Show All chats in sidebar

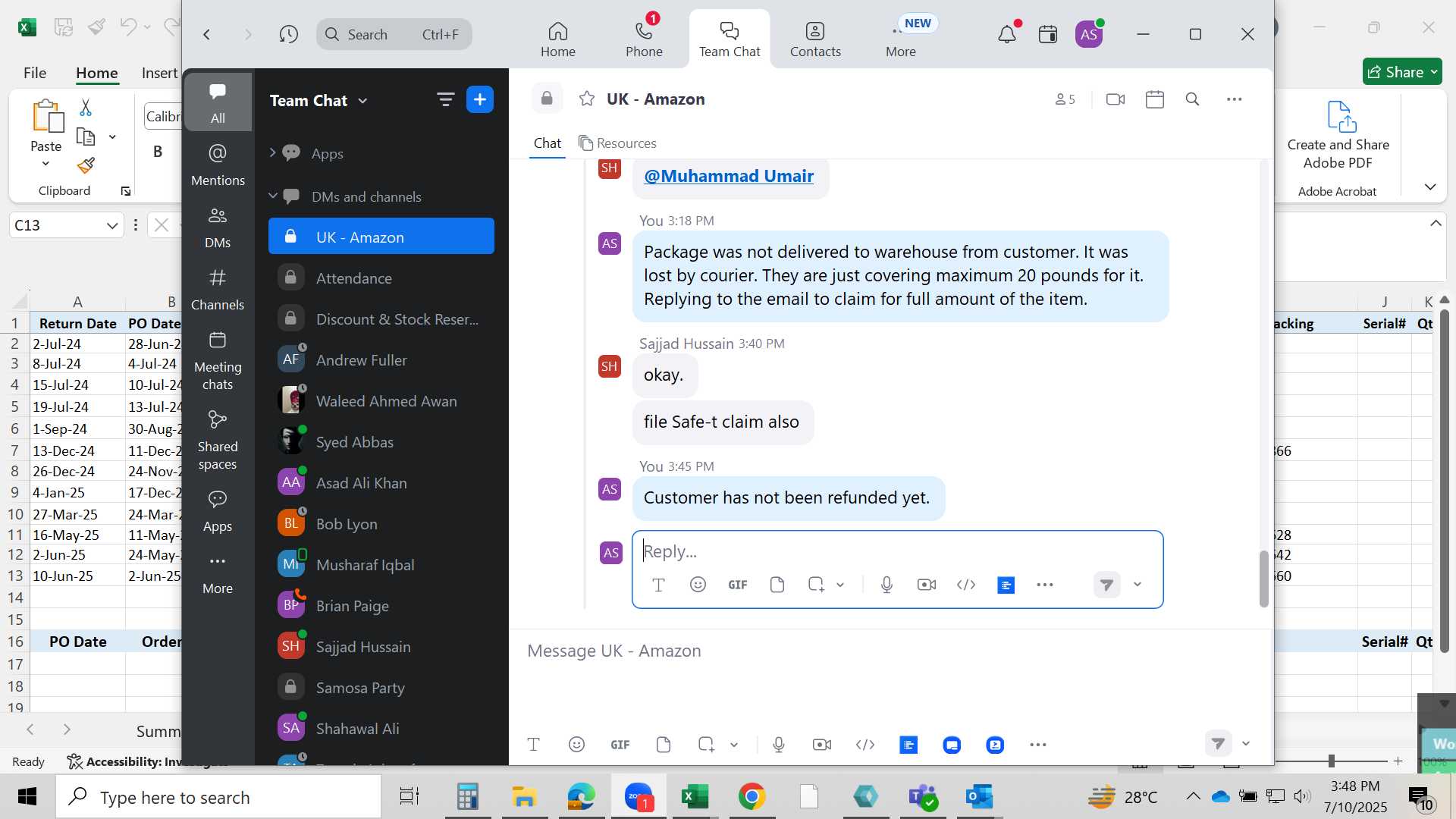point(218,102)
